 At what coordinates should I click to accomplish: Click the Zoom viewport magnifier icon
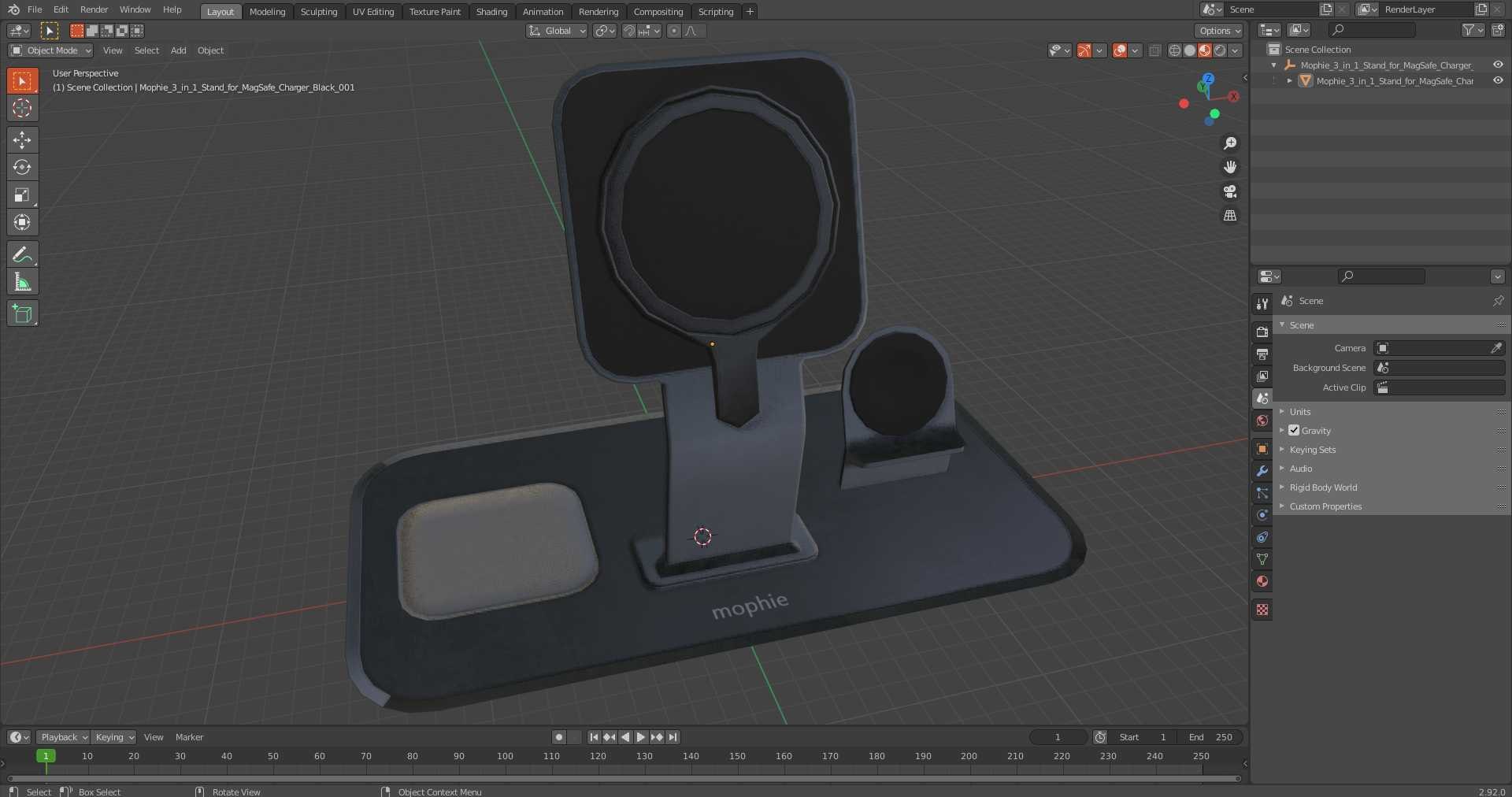point(1230,143)
